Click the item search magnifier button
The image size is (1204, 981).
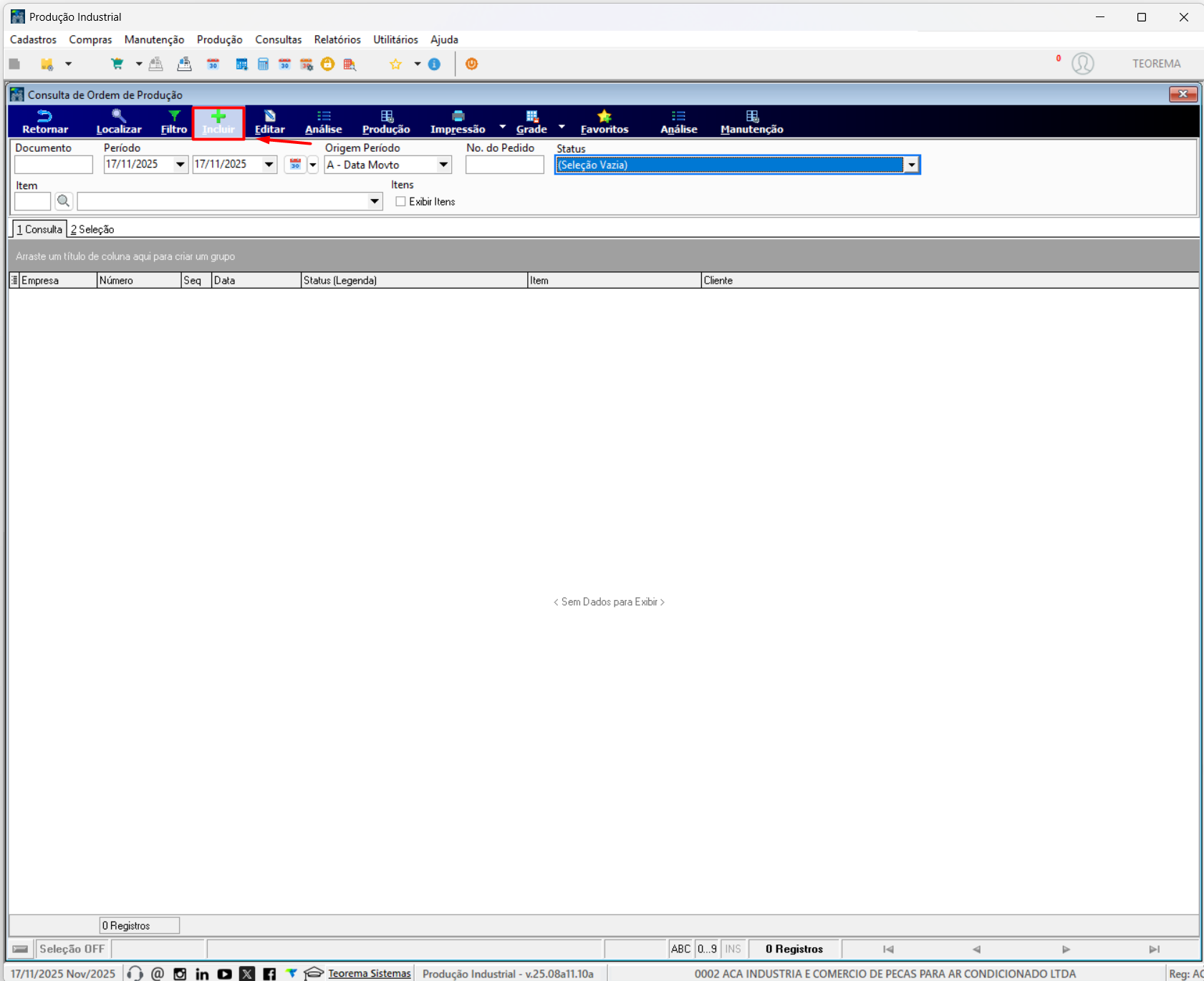[64, 201]
